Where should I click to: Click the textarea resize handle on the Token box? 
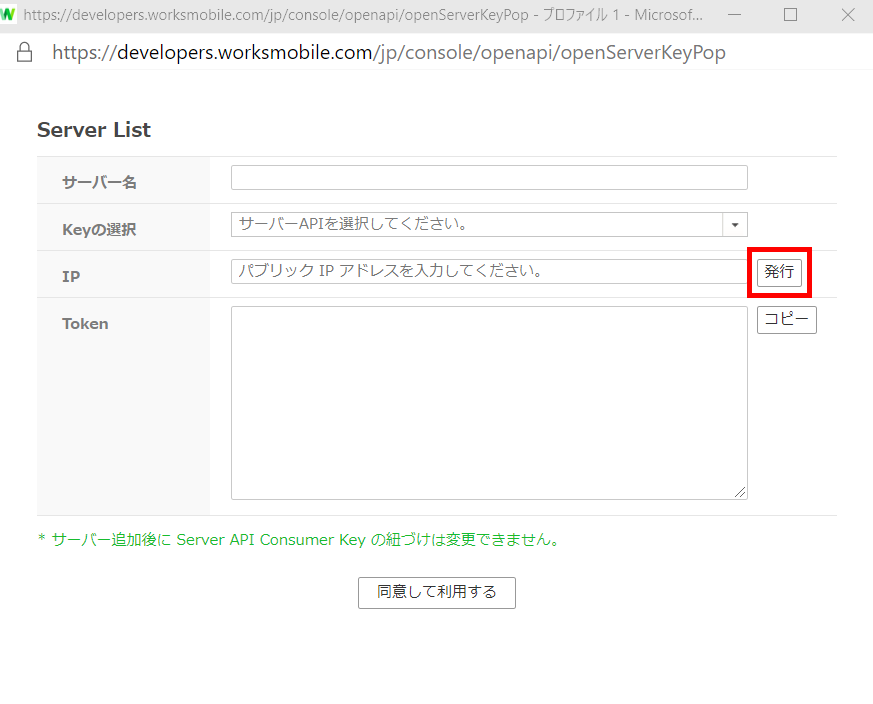pos(741,491)
